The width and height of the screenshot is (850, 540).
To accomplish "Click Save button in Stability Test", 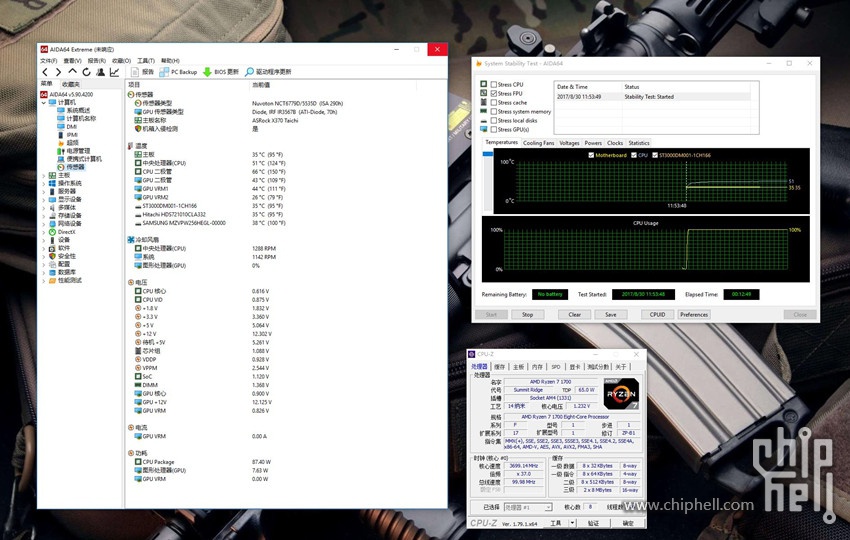I will click(611, 314).
